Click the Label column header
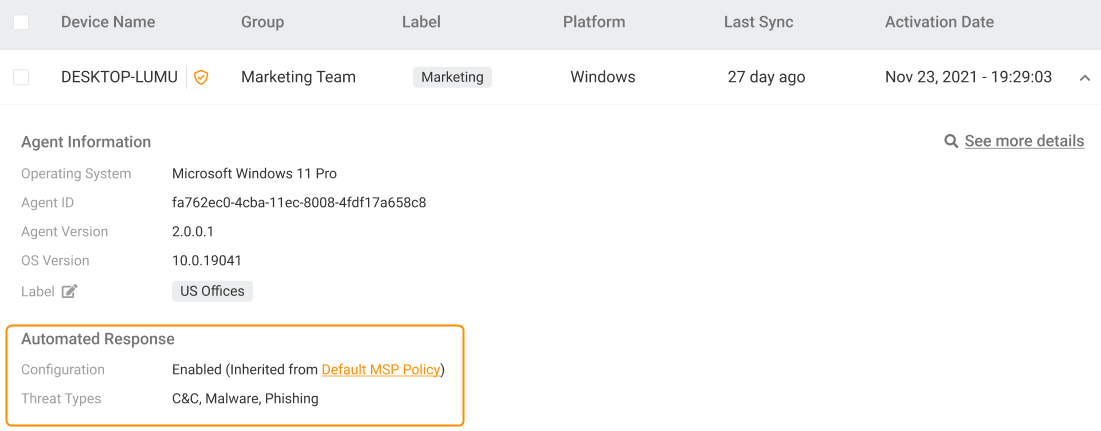Image resolution: width=1101 pixels, height=431 pixels. [x=421, y=22]
